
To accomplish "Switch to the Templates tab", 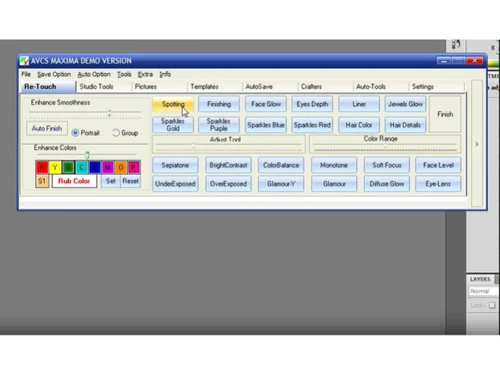I will point(215,87).
